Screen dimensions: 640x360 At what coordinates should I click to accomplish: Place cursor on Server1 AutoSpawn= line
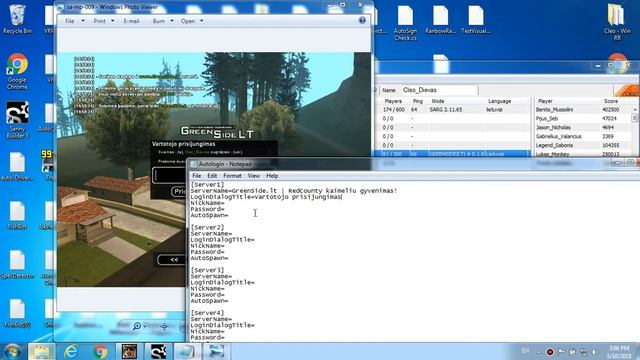(x=209, y=215)
